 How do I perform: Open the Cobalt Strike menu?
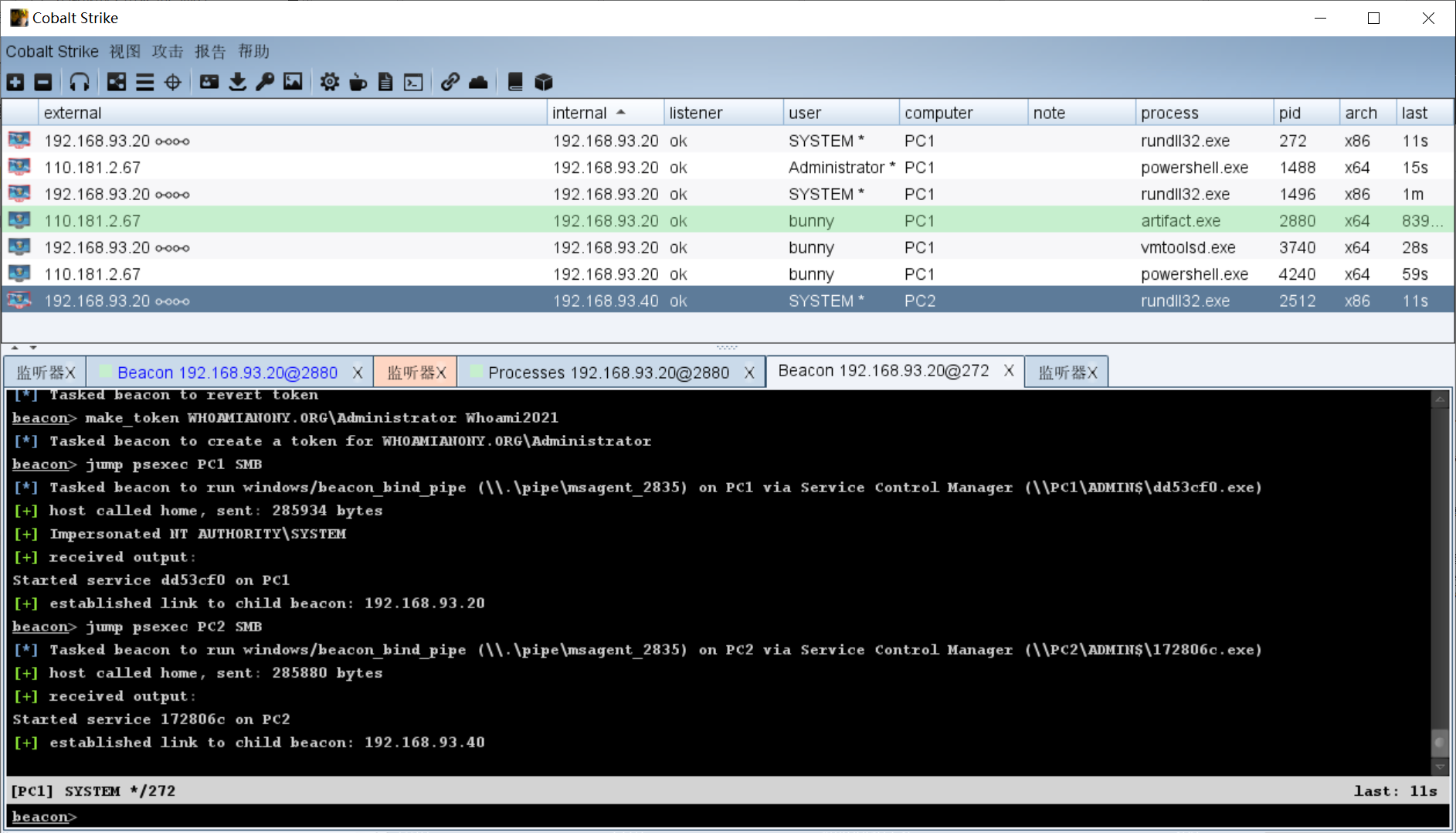(52, 52)
